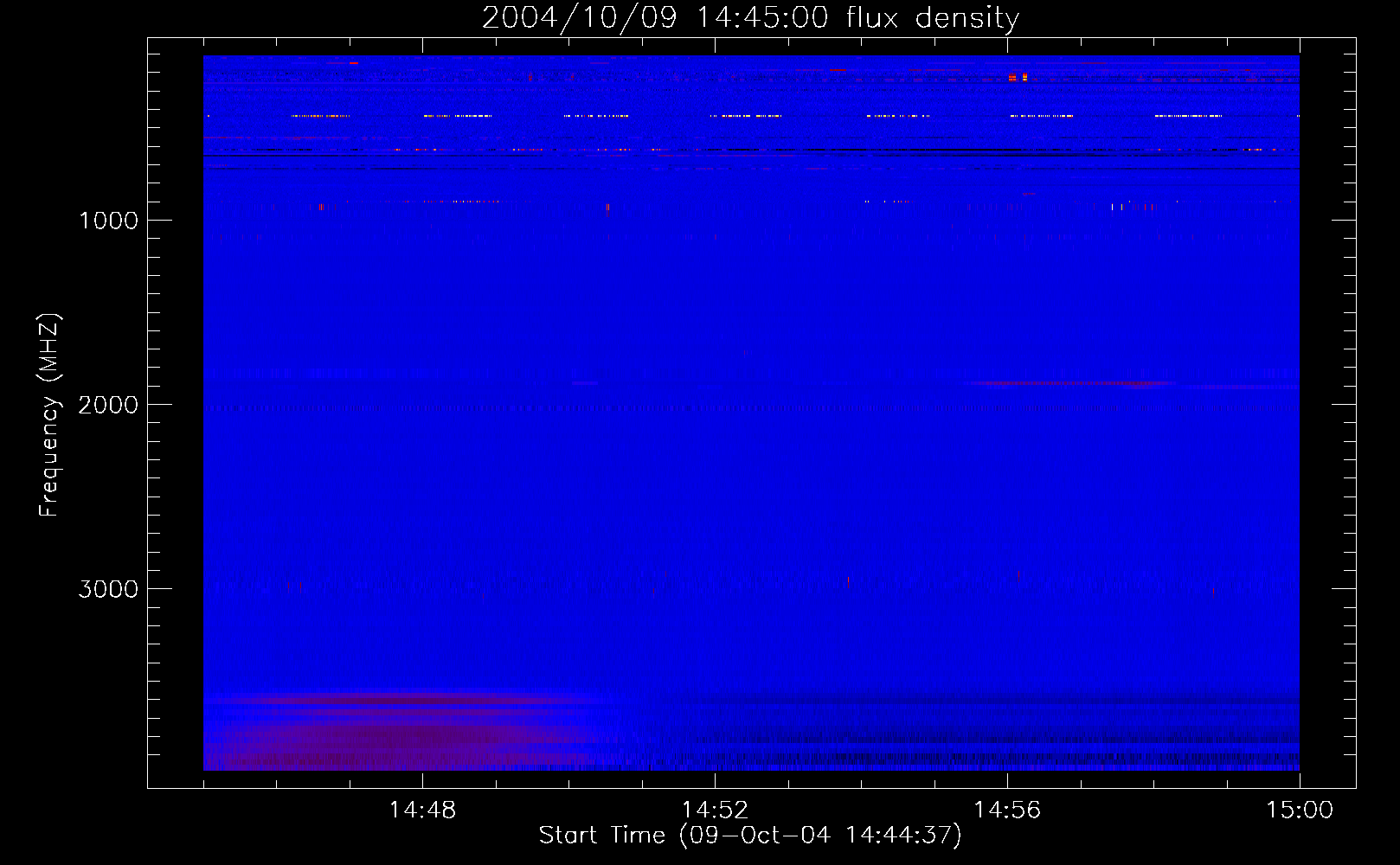Click the 14:52 time axis label
The image size is (1400, 865).
(x=715, y=811)
